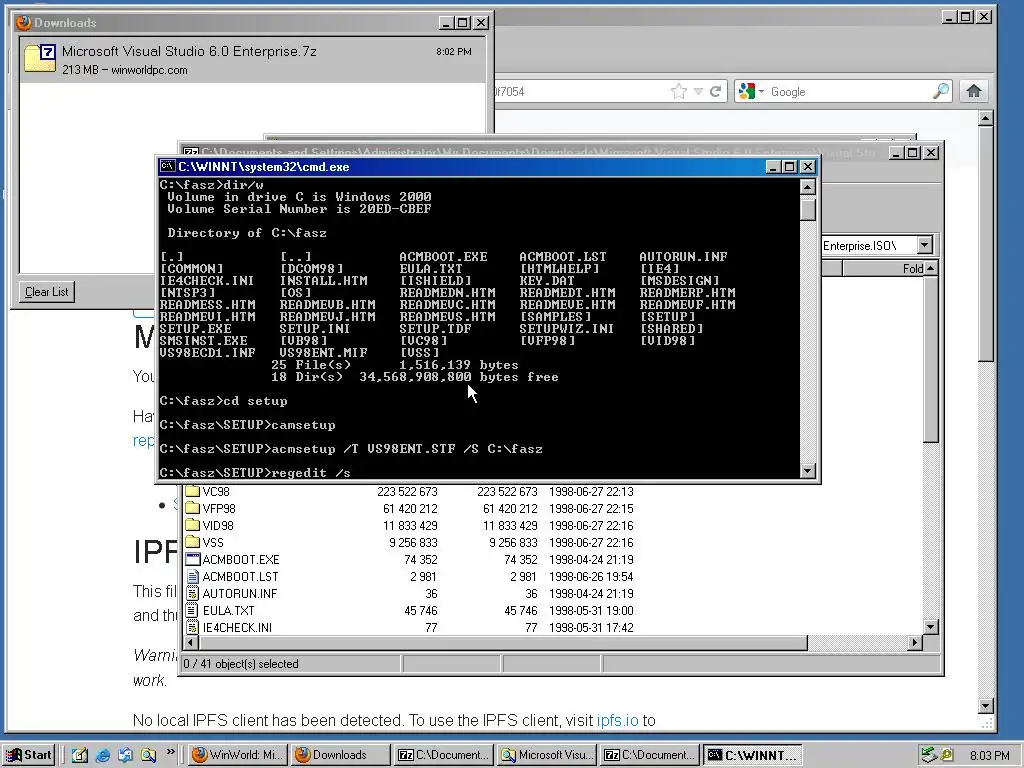Select the Microsoft Visual Studio 6.0 Enterprise.7z download

pyautogui.click(x=252, y=60)
